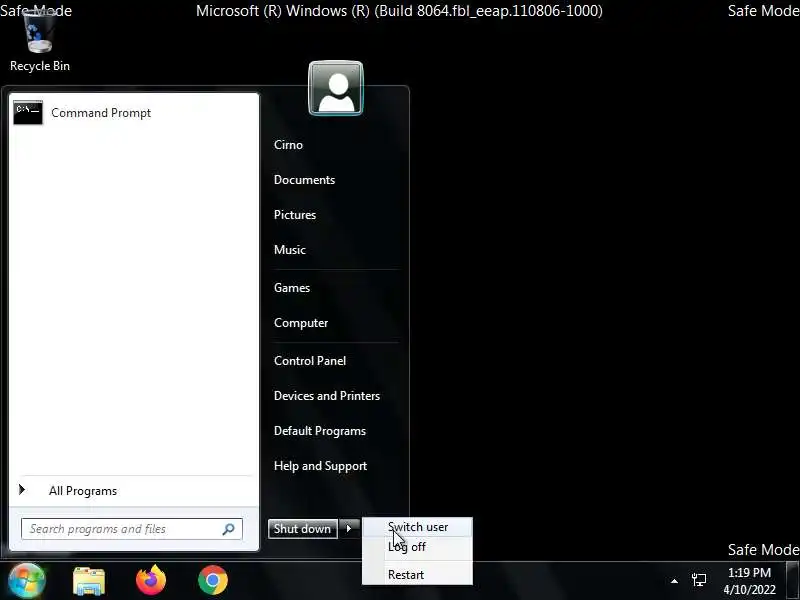800x600 pixels.
Task: Click the Show desktop button
Action: [793, 581]
